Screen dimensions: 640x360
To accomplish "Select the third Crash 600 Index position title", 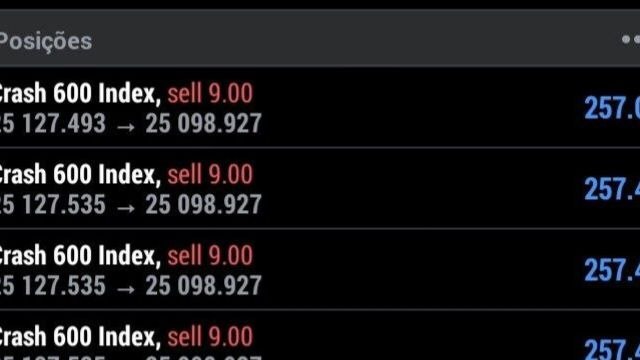I will point(80,256).
